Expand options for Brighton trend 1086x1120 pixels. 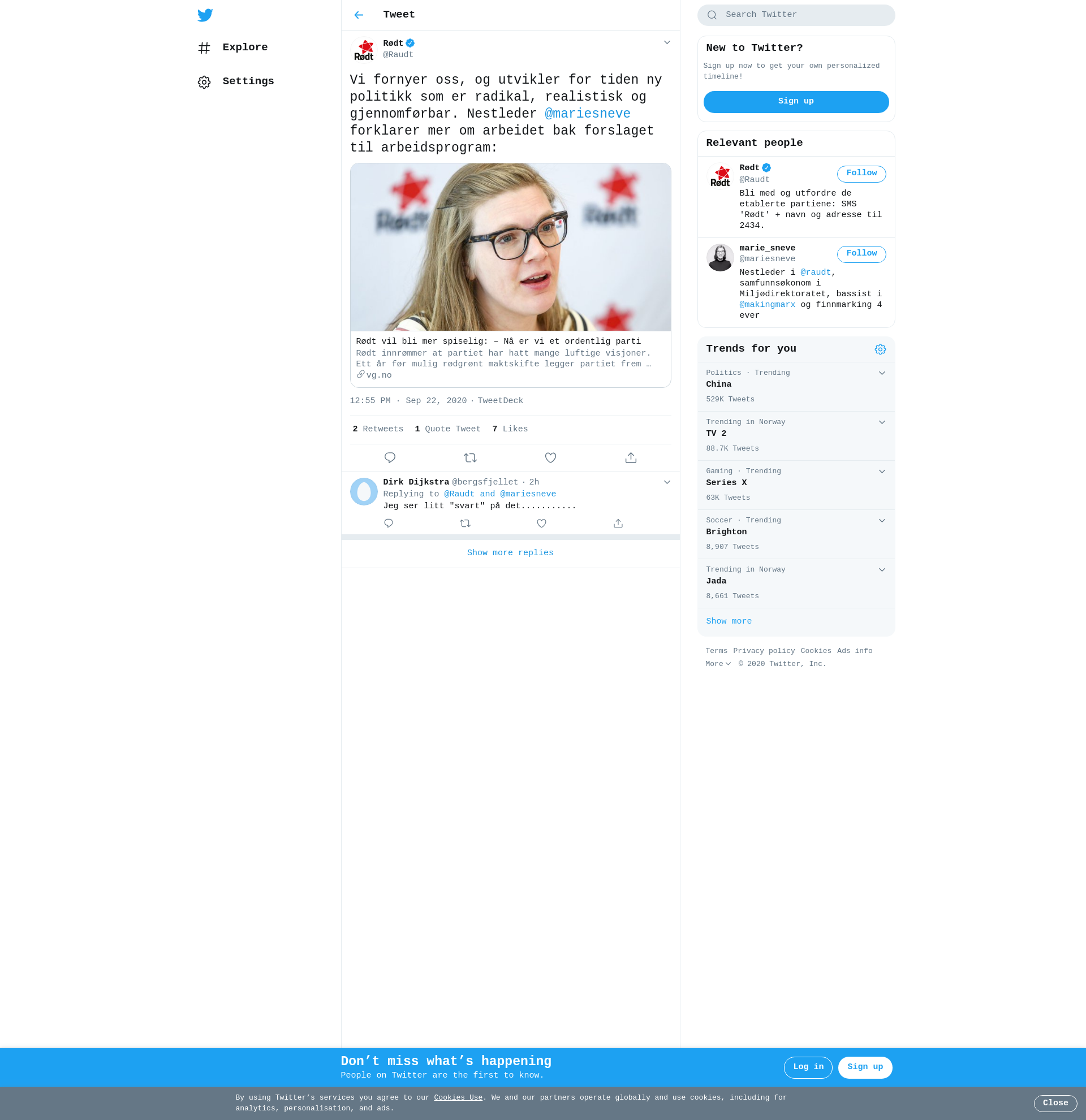tap(882, 521)
